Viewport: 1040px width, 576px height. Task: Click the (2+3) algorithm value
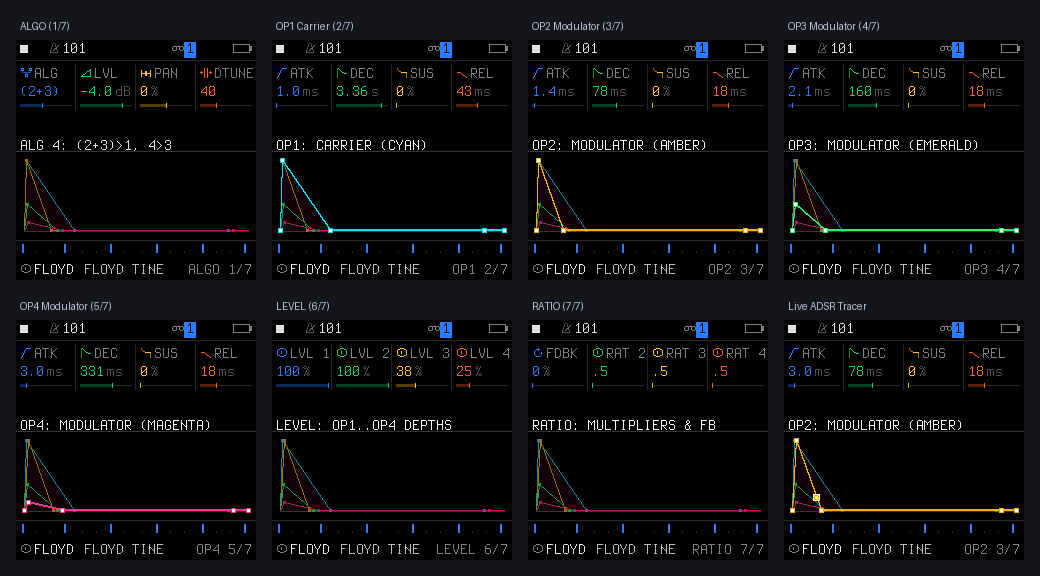pyautogui.click(x=39, y=92)
